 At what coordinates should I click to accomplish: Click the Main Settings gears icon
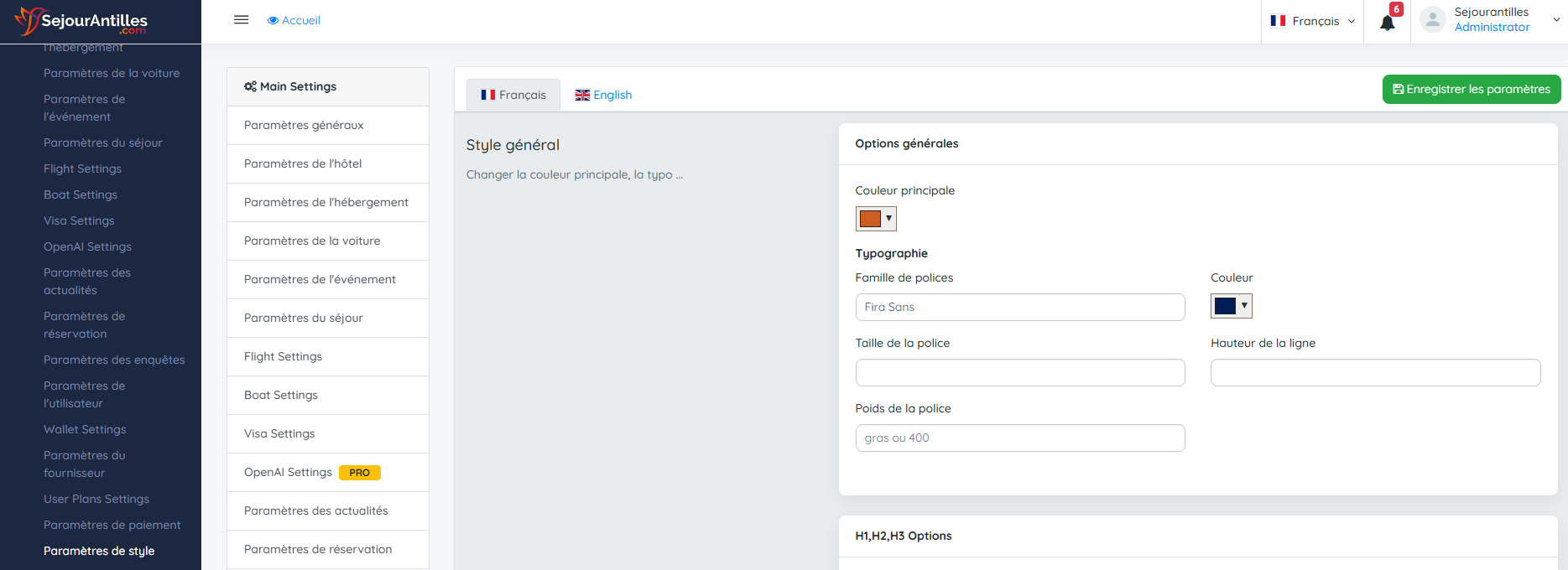pyautogui.click(x=250, y=86)
